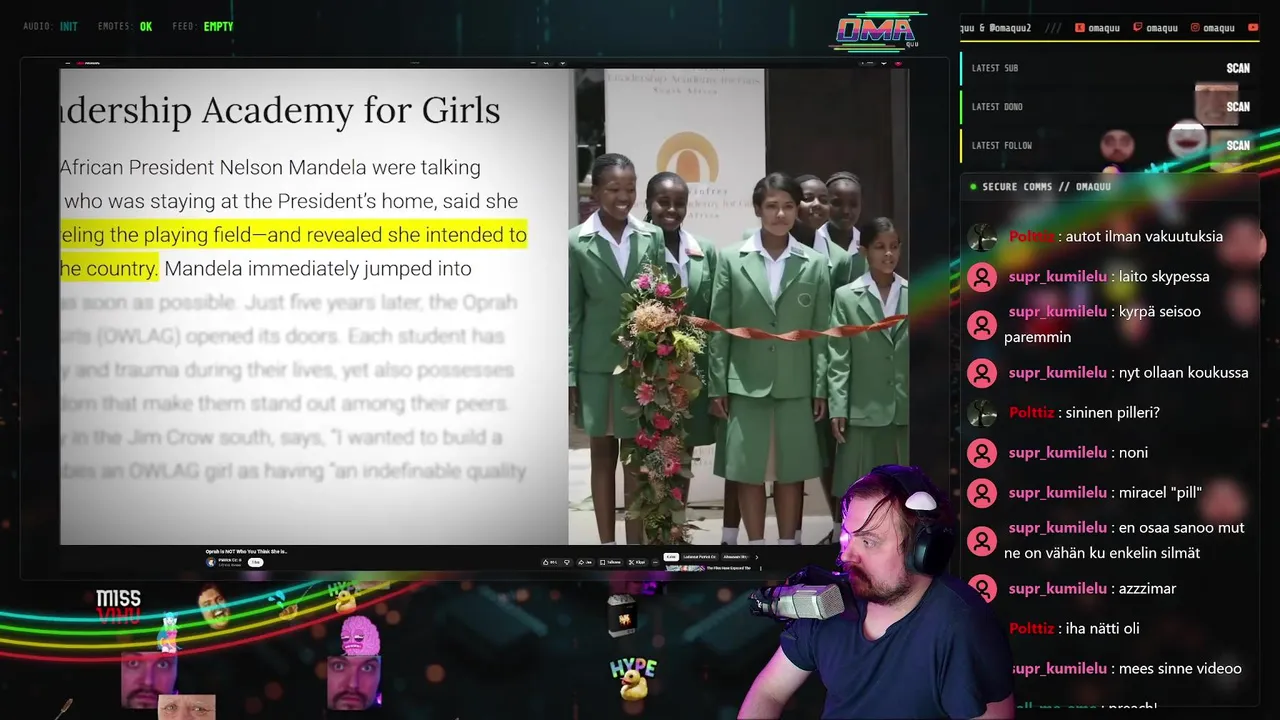1280x720 pixels.
Task: Click suggested video title 'The Files Have Exposed The'
Action: click(x=731, y=568)
